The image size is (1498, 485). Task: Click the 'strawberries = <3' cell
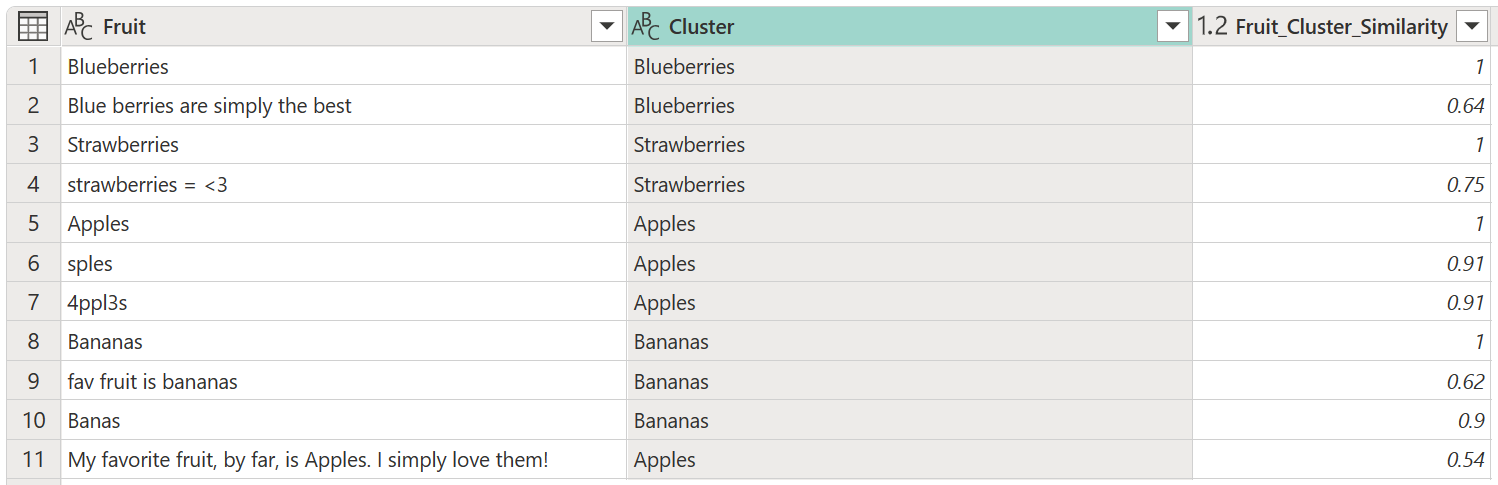point(344,185)
